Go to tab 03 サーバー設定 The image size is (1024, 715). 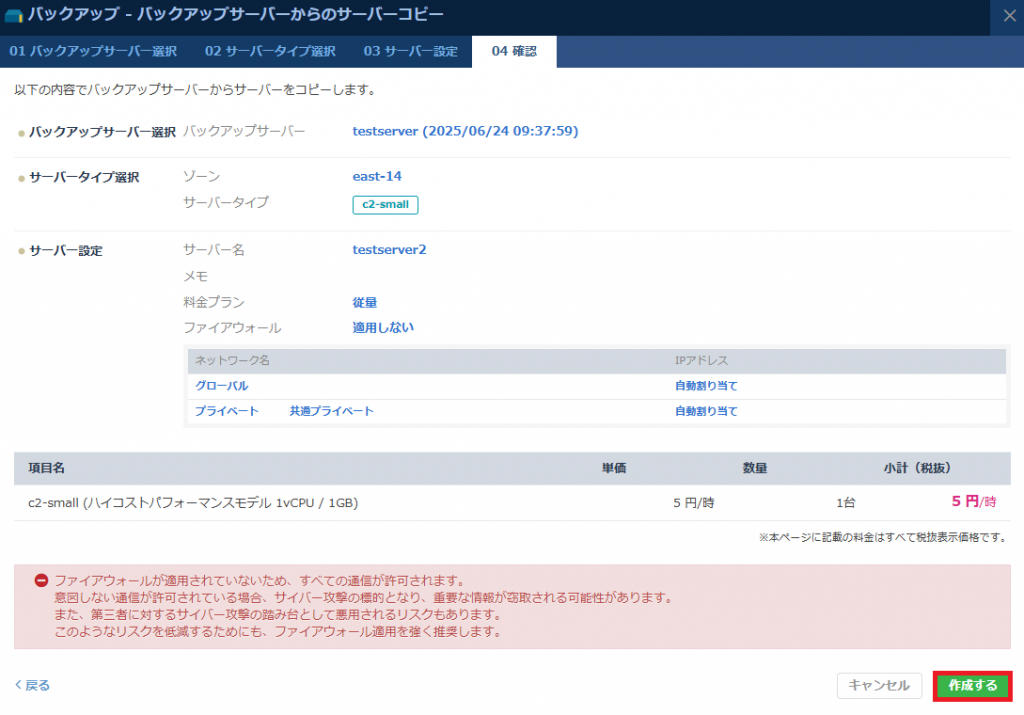pos(410,51)
